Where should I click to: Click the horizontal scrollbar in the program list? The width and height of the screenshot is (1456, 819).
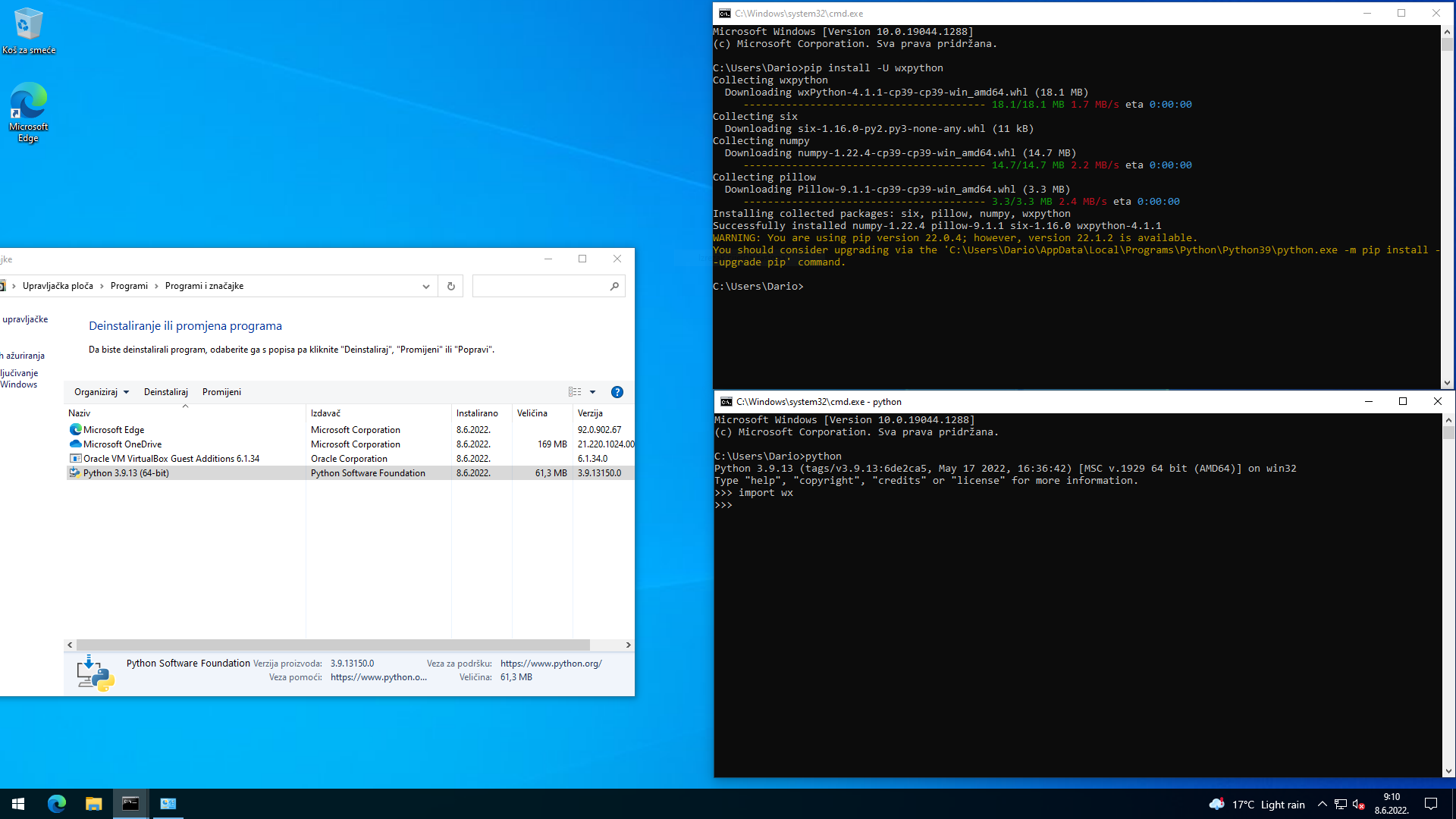click(334, 645)
